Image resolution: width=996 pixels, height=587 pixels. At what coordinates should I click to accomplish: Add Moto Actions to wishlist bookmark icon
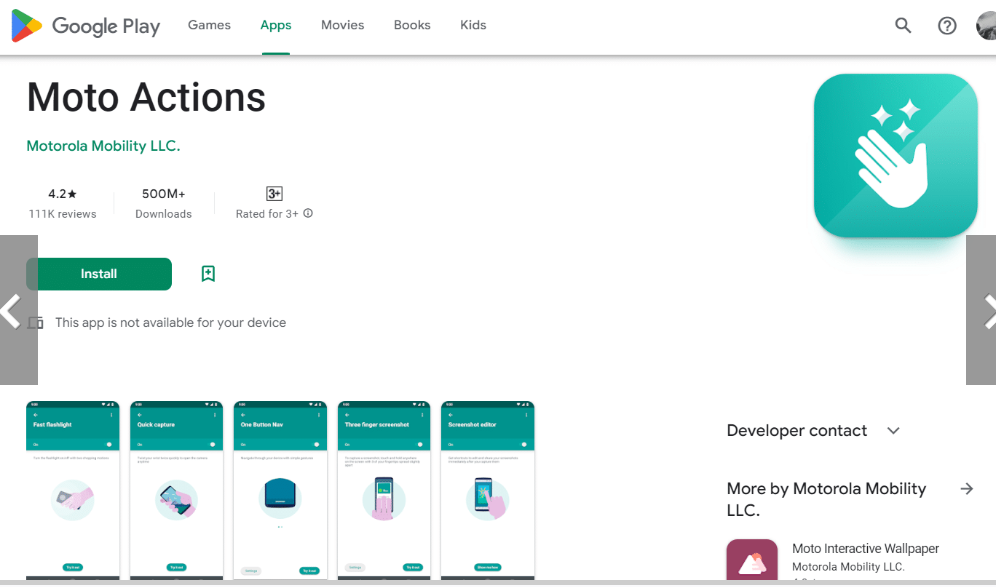coord(208,274)
